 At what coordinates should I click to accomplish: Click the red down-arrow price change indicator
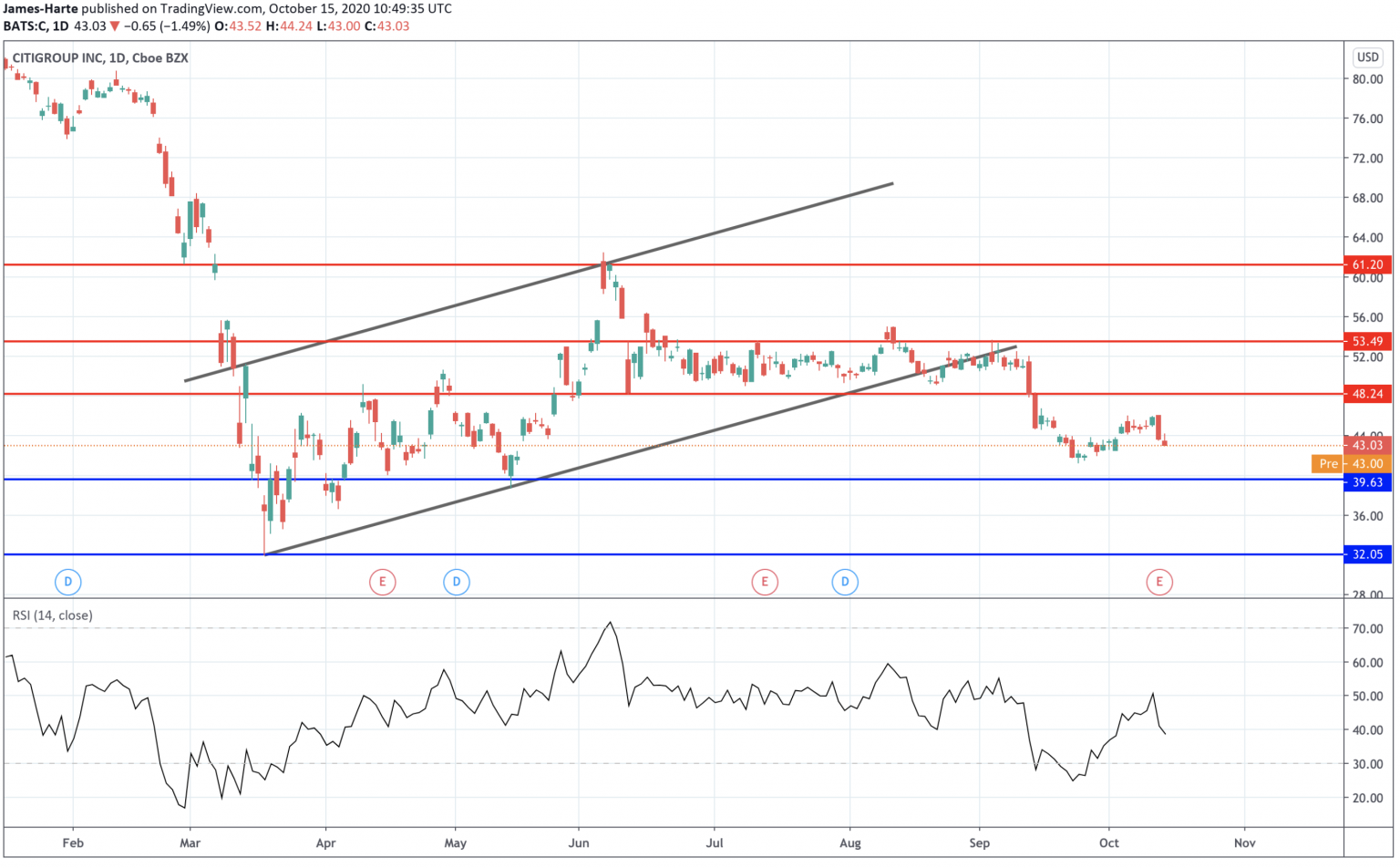114,26
